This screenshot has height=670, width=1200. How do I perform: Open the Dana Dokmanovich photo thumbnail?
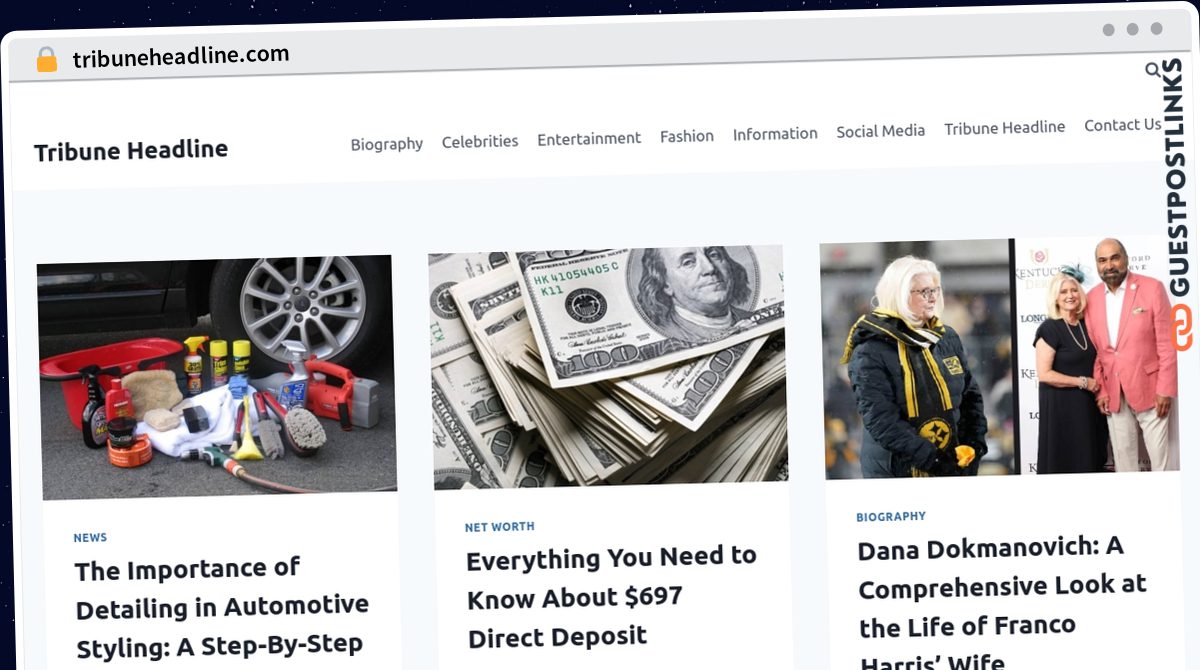click(x=1000, y=357)
